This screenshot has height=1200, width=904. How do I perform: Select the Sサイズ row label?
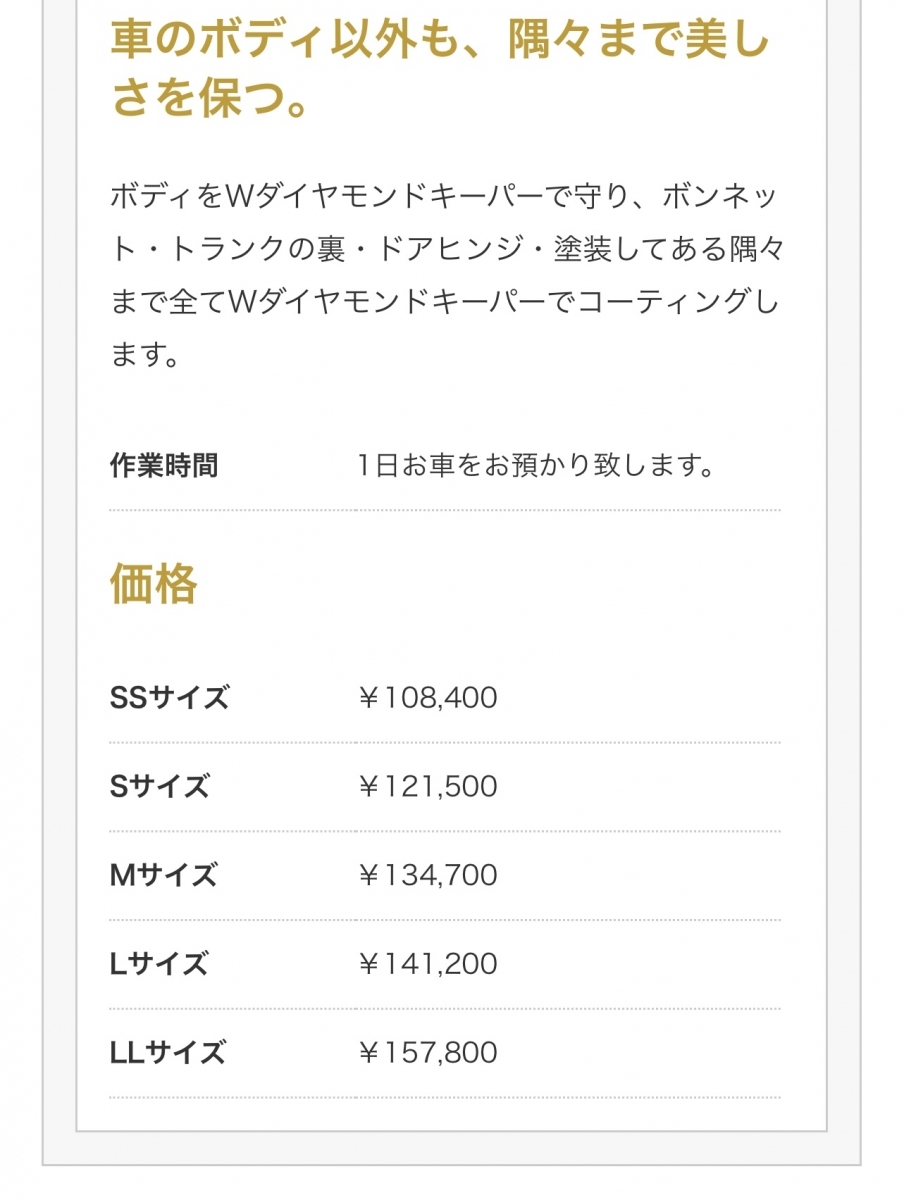pyautogui.click(x=160, y=787)
